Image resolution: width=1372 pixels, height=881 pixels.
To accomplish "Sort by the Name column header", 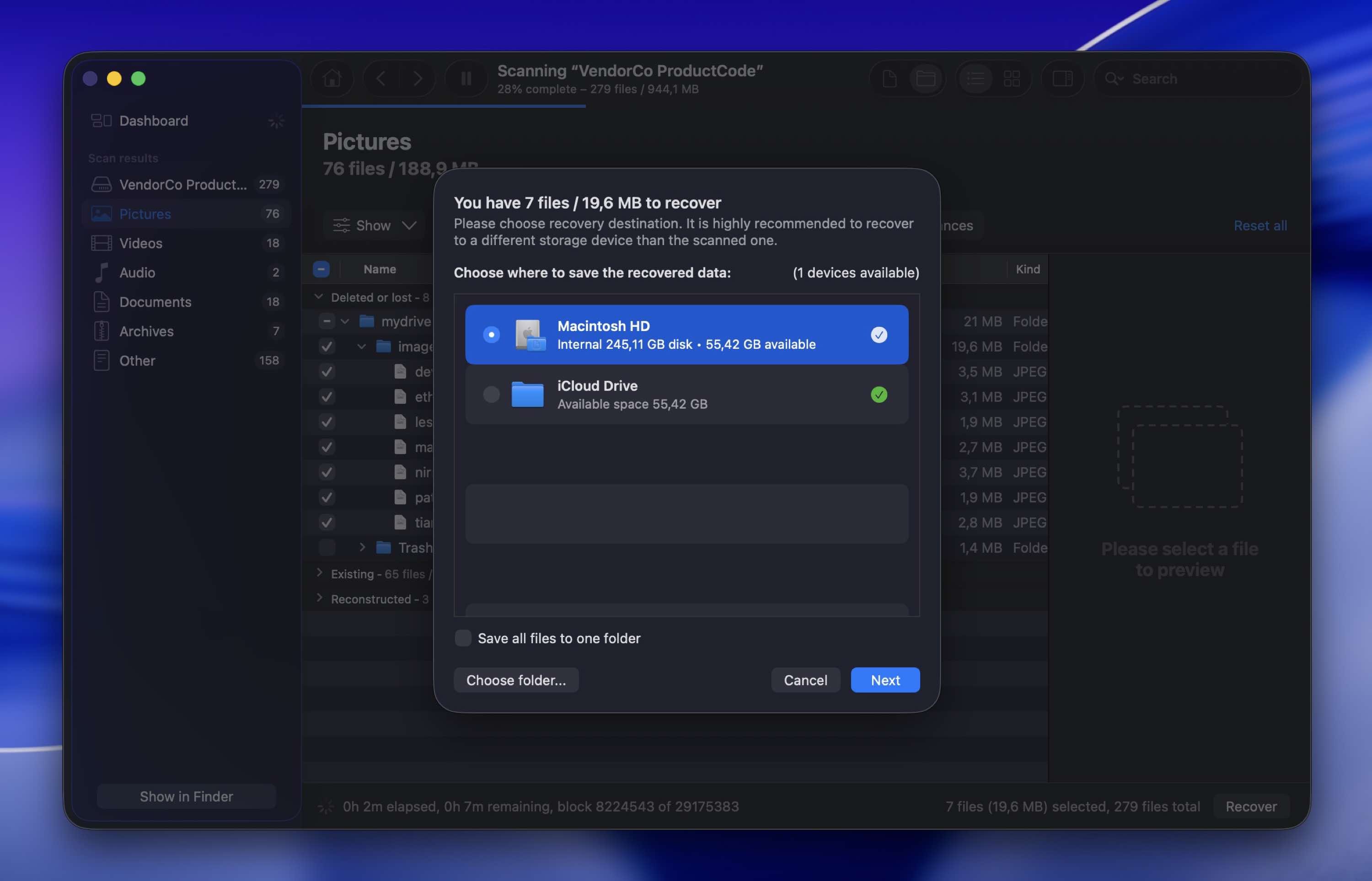I will (x=380, y=269).
